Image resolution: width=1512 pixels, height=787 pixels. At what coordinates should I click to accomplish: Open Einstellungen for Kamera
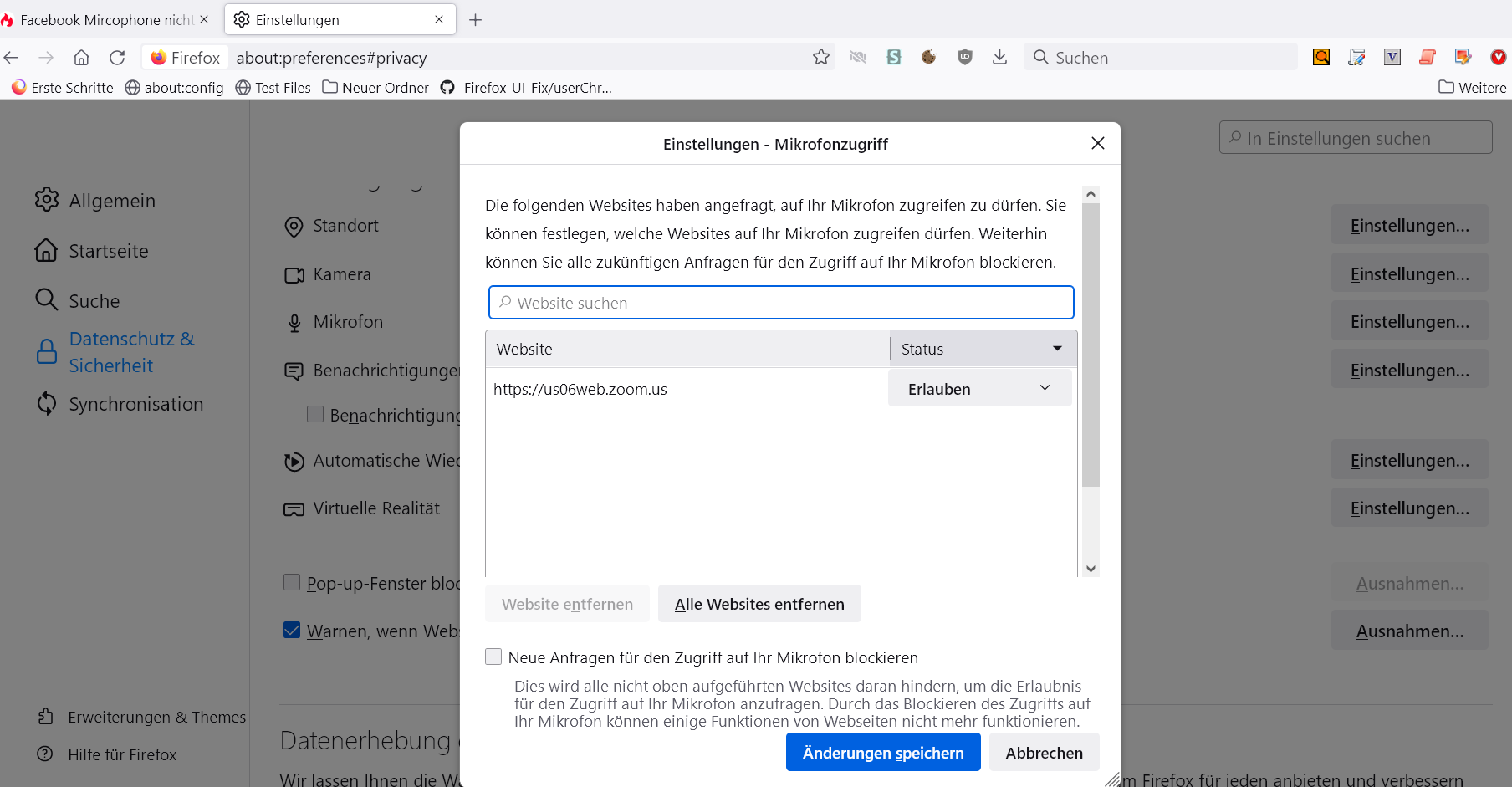pos(1409,273)
